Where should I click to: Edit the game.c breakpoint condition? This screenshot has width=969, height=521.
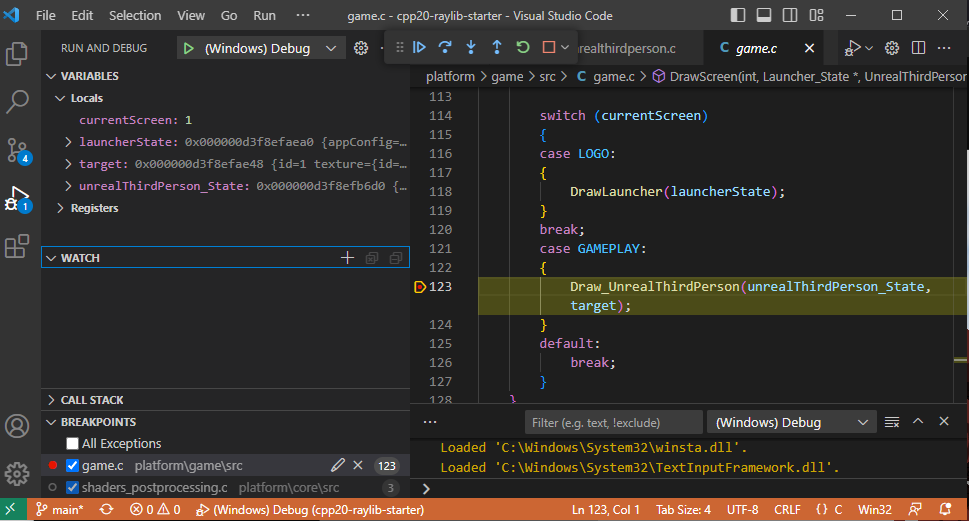click(337, 465)
